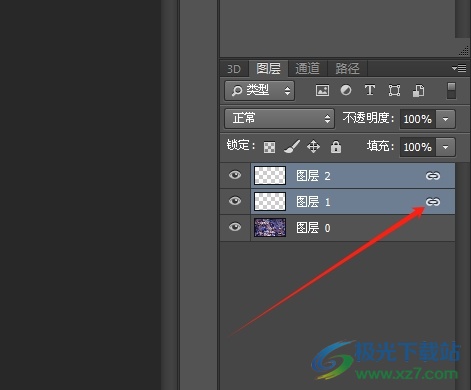
Task: Filter layers by smart object icon
Action: (418, 91)
